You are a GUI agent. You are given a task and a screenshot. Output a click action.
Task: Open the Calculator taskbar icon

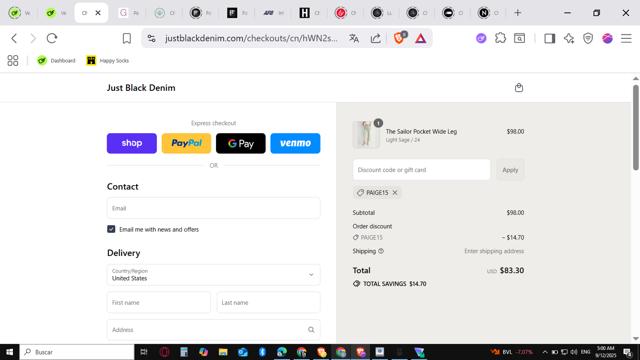point(184,352)
